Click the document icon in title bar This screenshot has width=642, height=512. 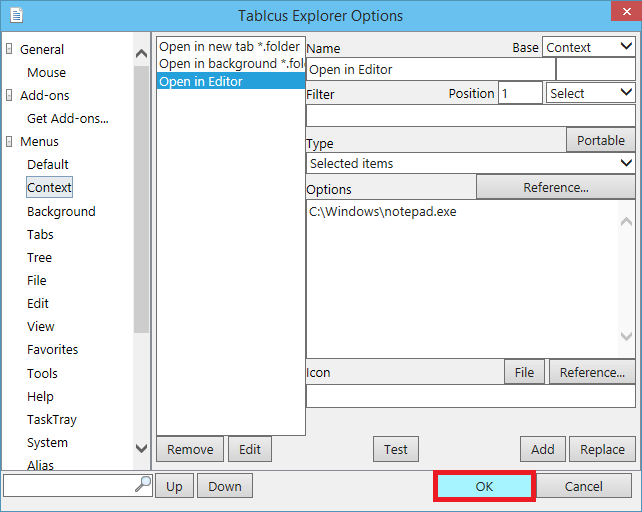[16, 16]
